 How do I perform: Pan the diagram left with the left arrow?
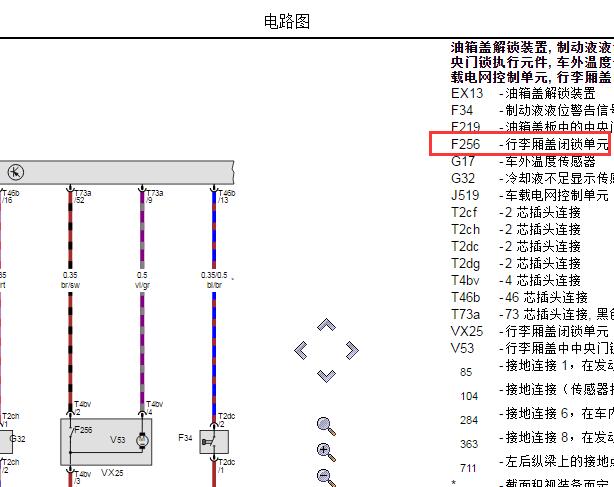click(301, 350)
